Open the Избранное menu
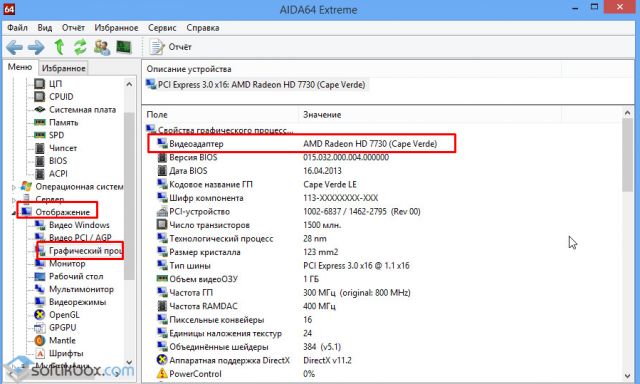 tap(116, 28)
